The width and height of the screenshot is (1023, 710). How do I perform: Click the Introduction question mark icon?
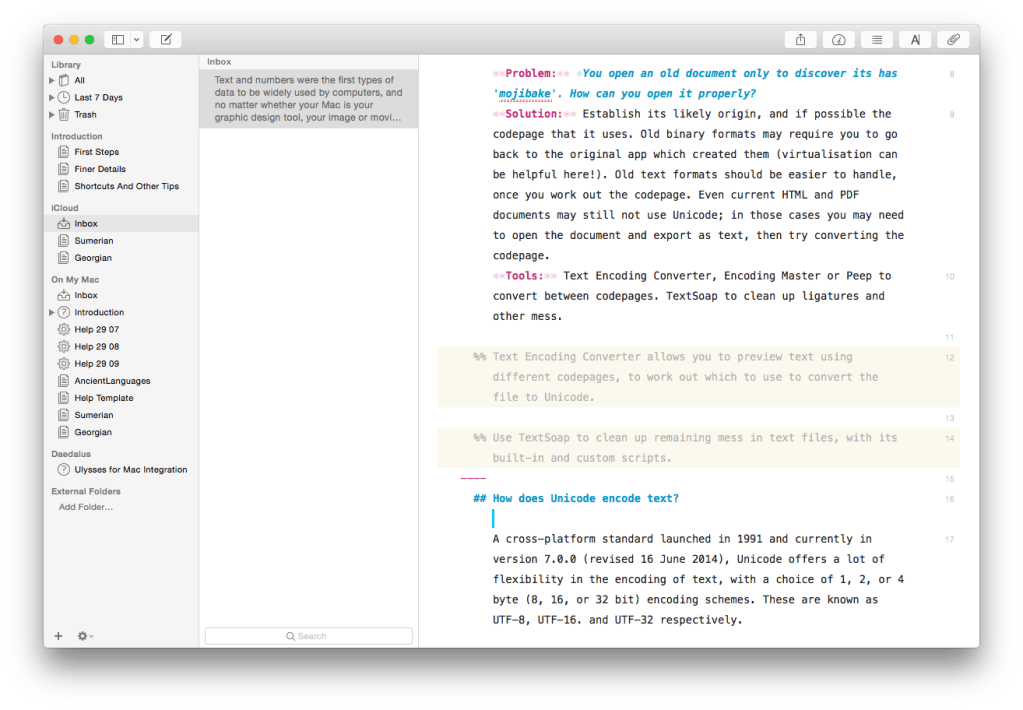[63, 313]
